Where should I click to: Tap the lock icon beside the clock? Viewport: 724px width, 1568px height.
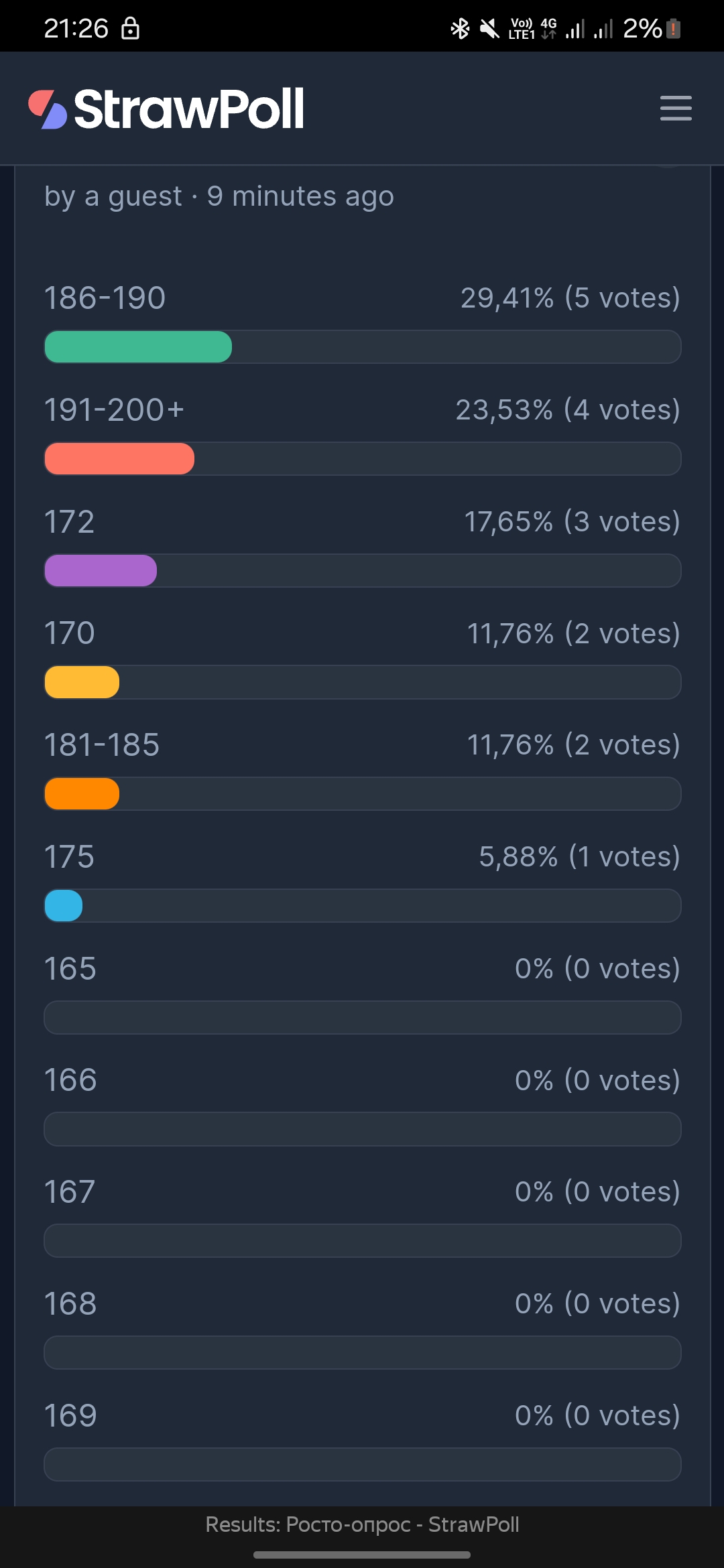click(130, 29)
